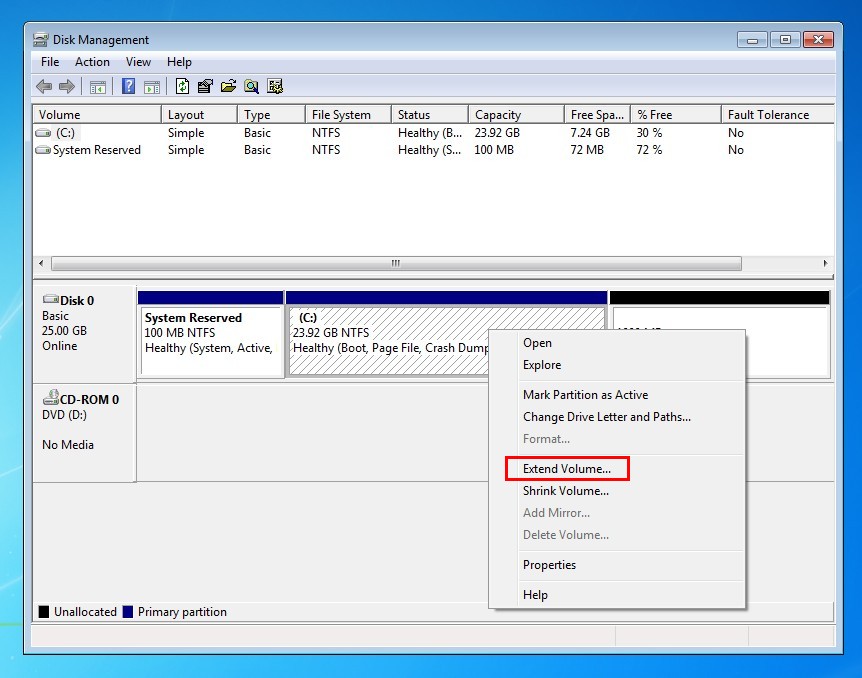Click the Refresh toolbar icon
The image size is (862, 678).
[x=183, y=86]
